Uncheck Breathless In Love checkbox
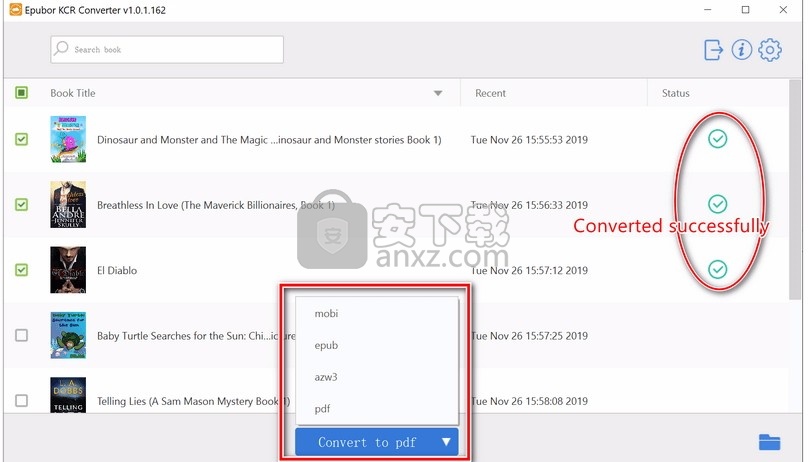The image size is (810, 462). [x=21, y=205]
